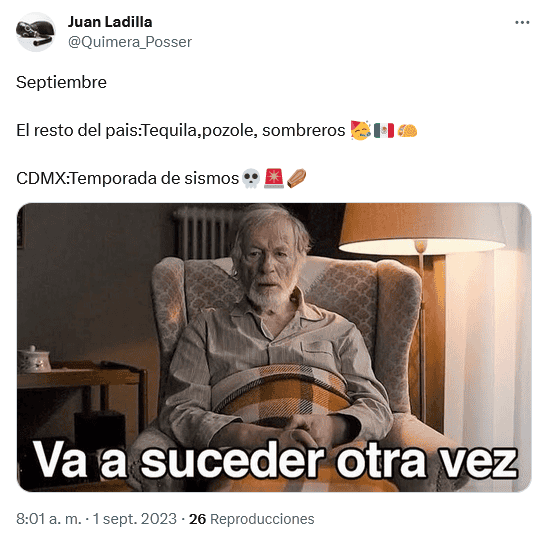Select the 'Va a suceder otra vez' caption
The image size is (548, 534).
point(275,460)
